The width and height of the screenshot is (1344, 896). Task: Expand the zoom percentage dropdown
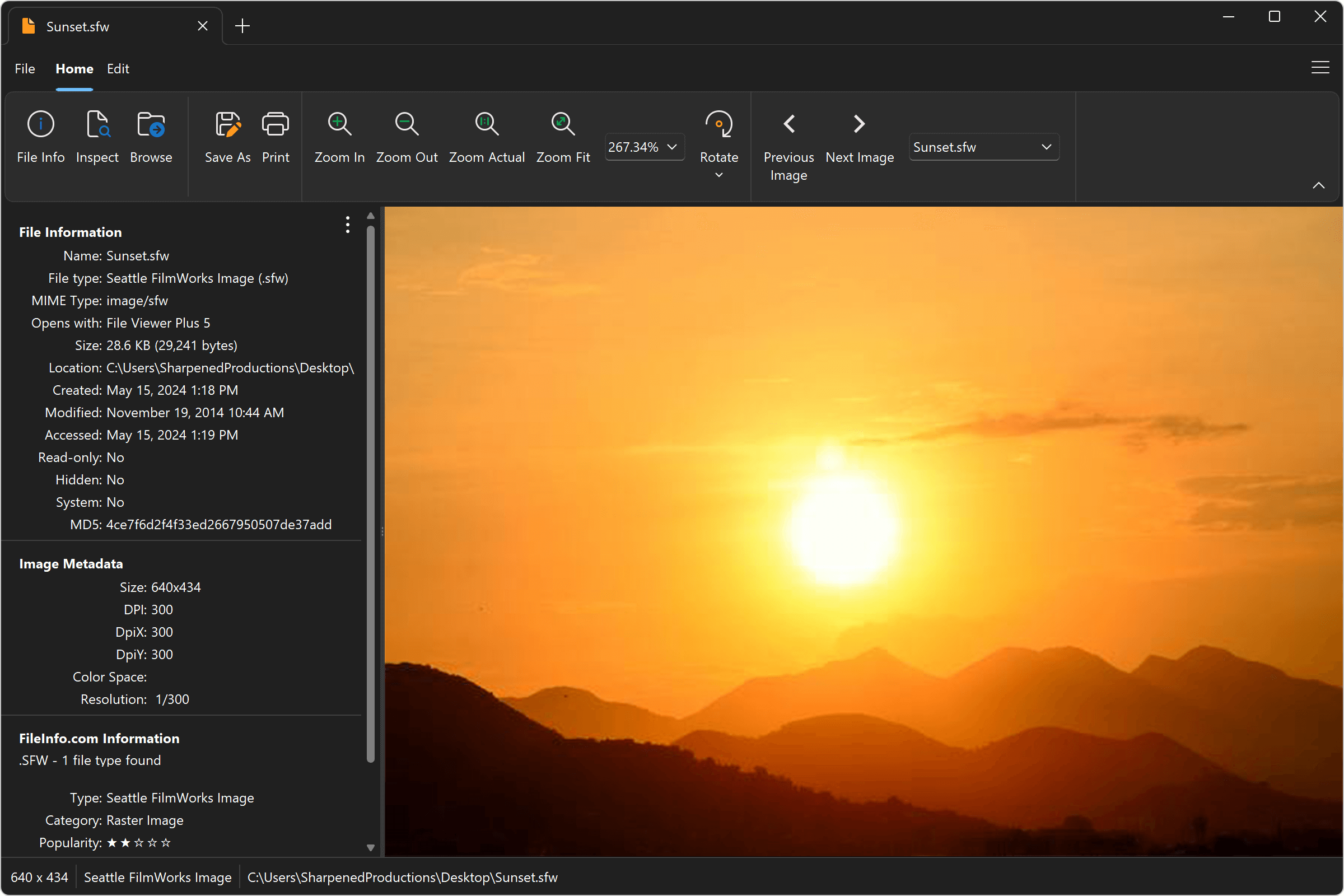coord(673,147)
